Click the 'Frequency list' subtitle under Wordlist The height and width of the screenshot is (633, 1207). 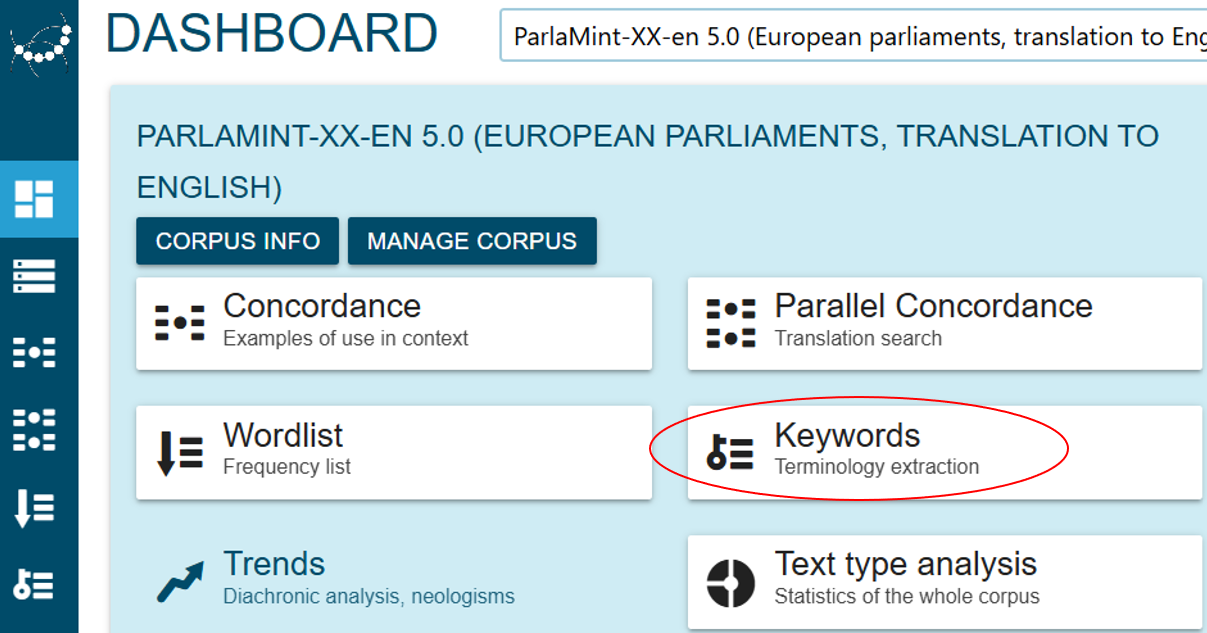tap(287, 467)
